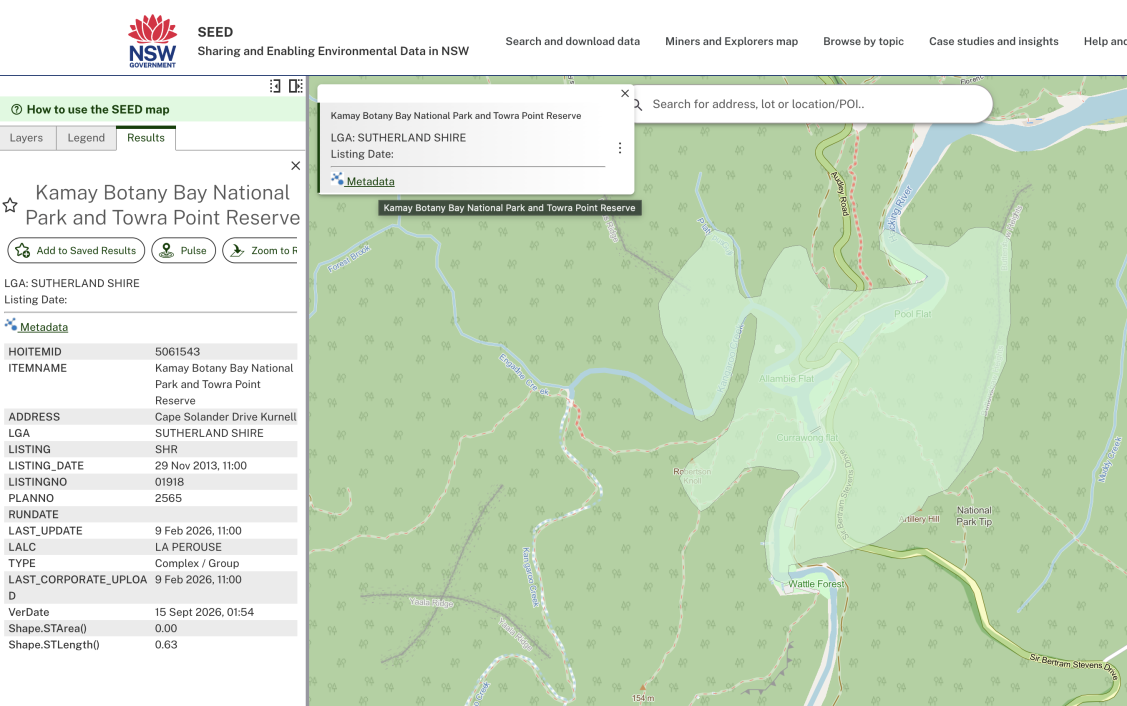The height and width of the screenshot is (706, 1127).
Task: Click the LGA value SUTHERLAND SHIRE in the table
Action: point(209,434)
